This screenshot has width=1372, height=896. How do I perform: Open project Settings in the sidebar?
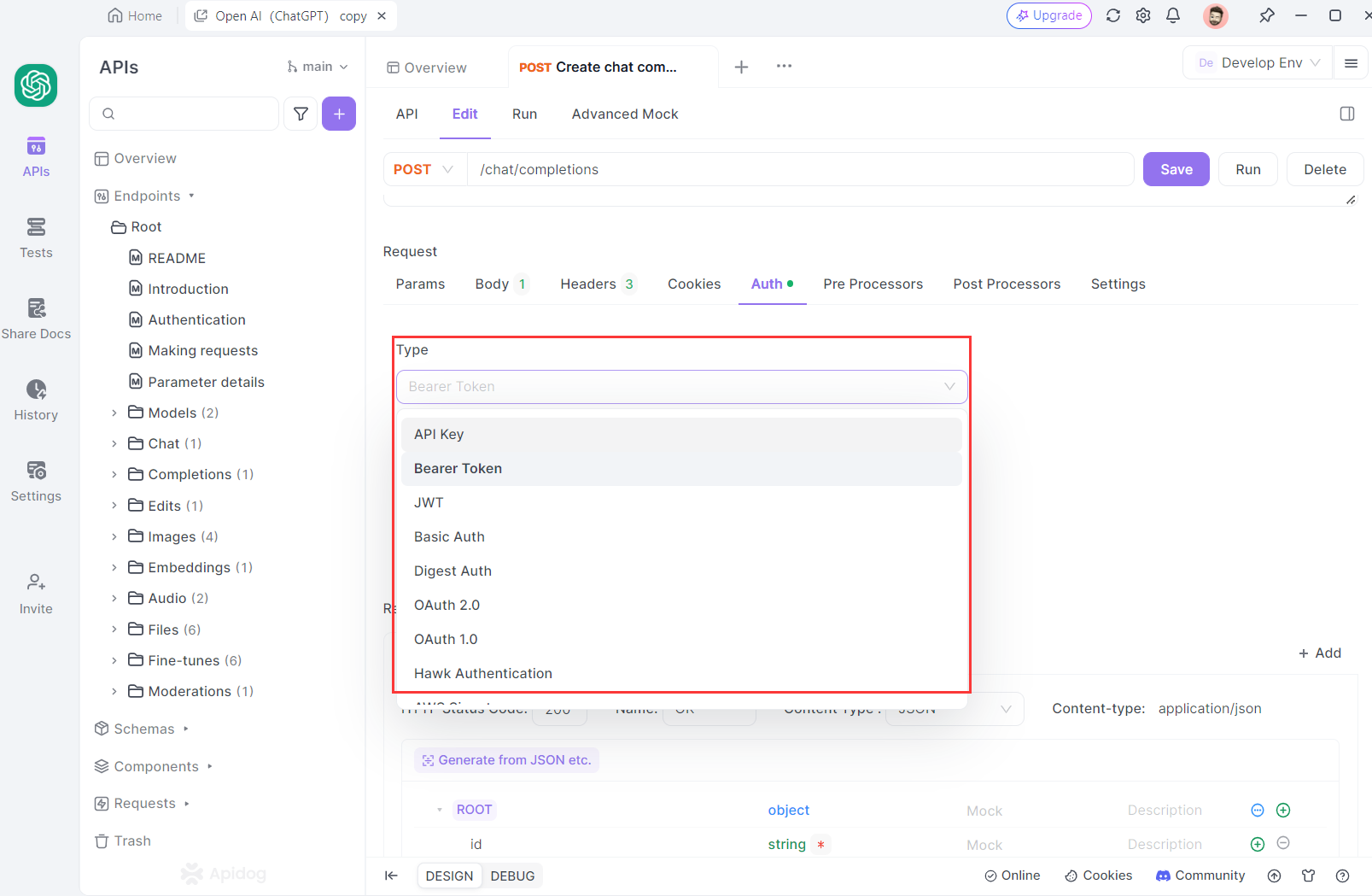pos(36,482)
